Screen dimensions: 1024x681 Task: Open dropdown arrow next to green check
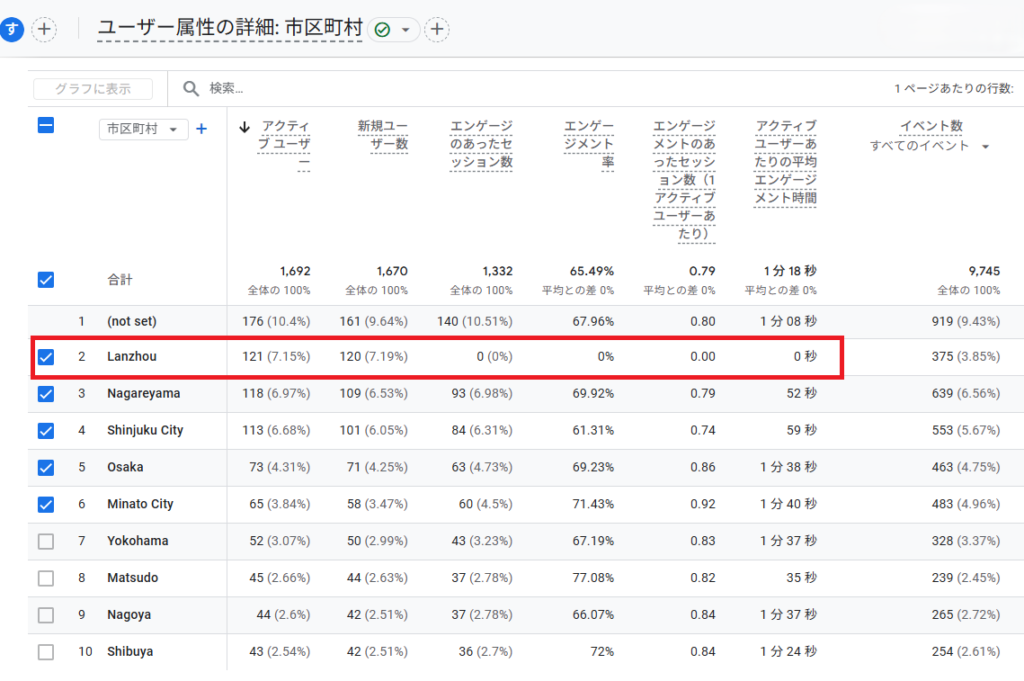[x=405, y=30]
